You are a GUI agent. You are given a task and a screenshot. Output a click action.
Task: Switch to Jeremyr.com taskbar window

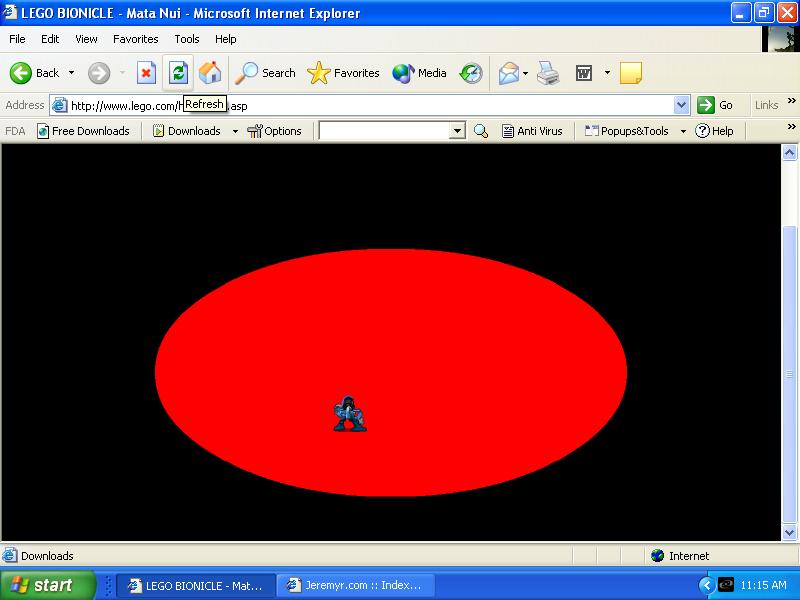356,585
